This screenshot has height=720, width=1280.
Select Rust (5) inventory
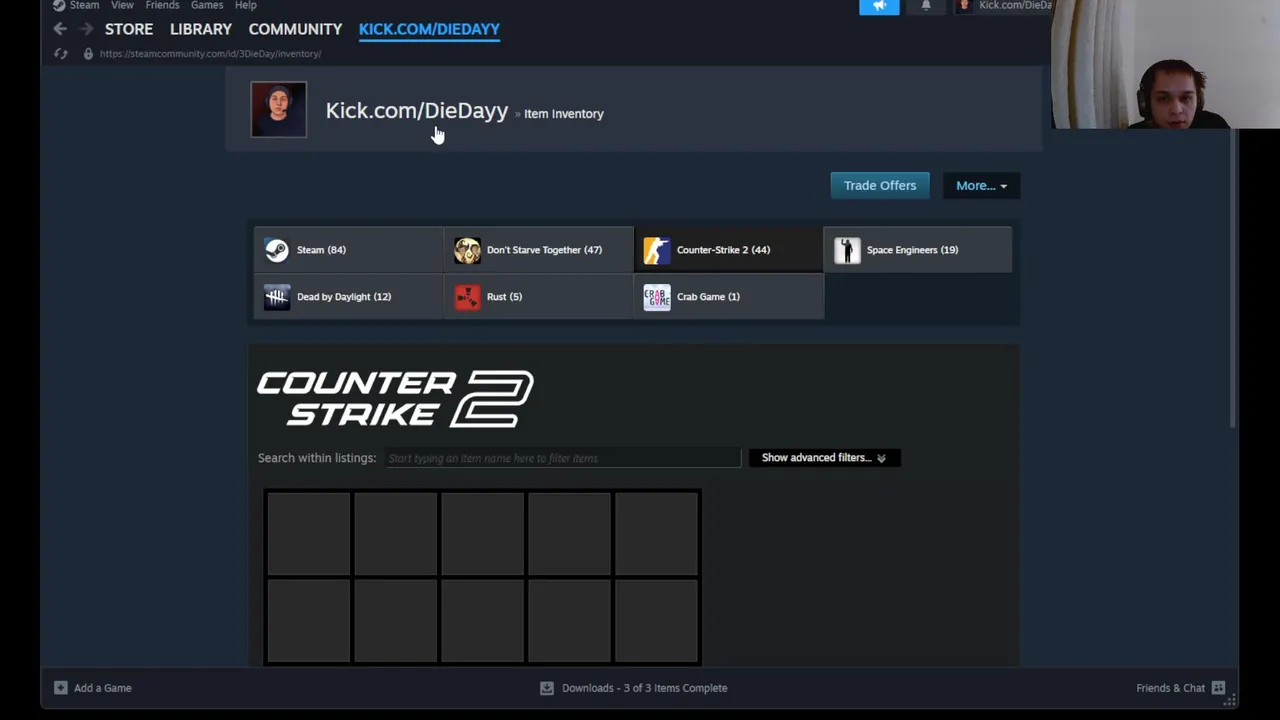[x=538, y=297]
